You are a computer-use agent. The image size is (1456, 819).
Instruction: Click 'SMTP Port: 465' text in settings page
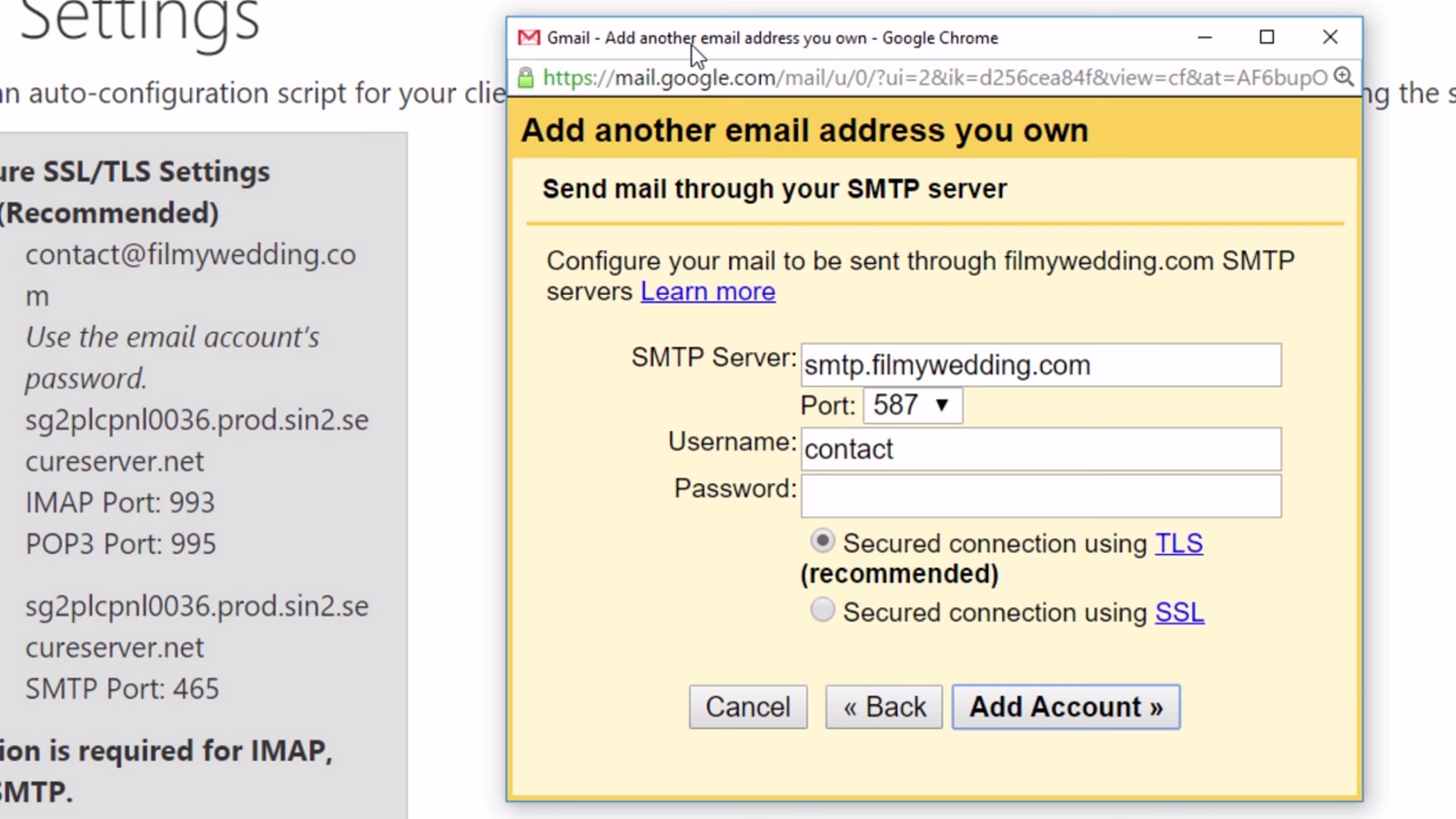[x=122, y=689]
